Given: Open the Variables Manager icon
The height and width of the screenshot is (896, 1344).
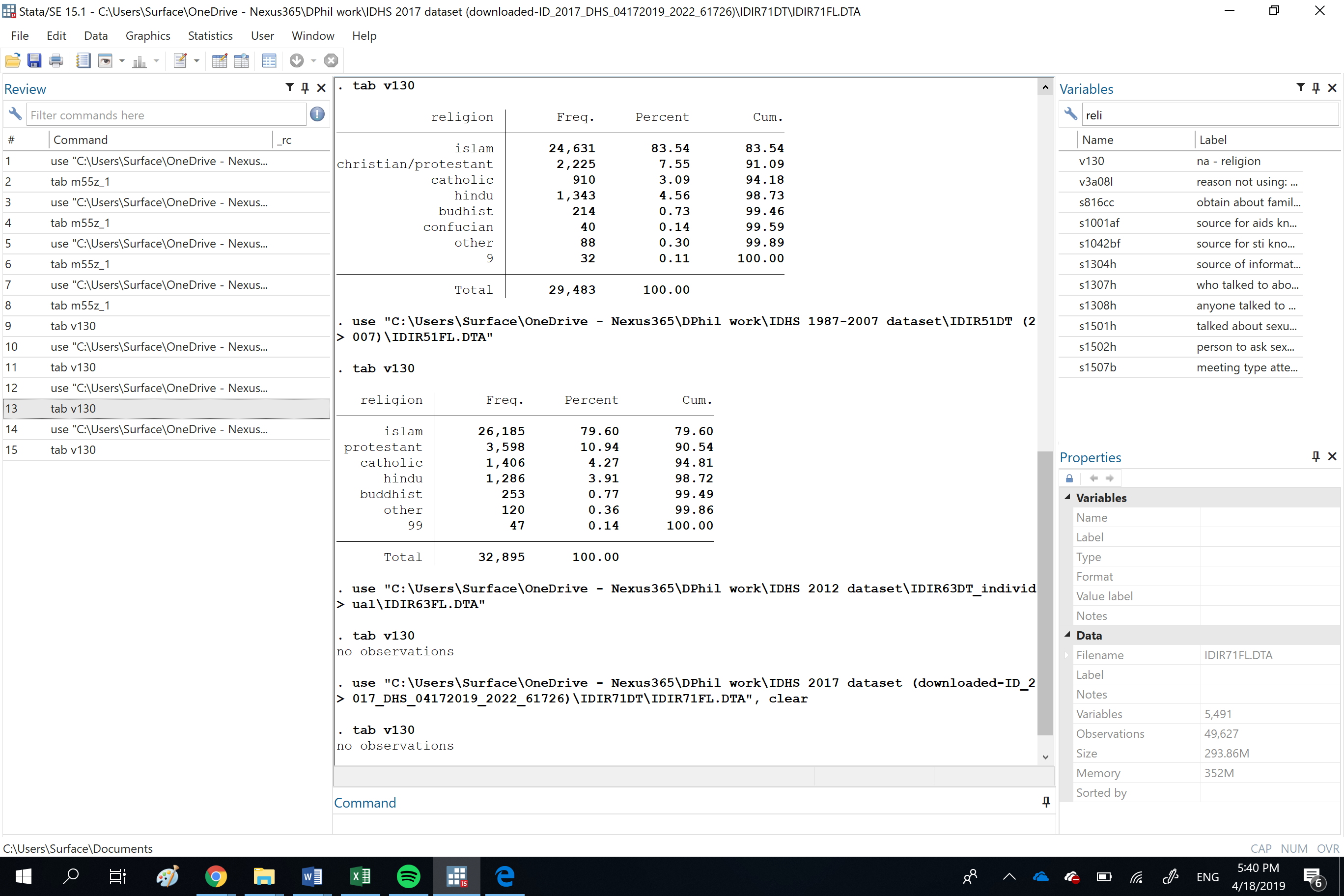Looking at the screenshot, I should point(269,60).
